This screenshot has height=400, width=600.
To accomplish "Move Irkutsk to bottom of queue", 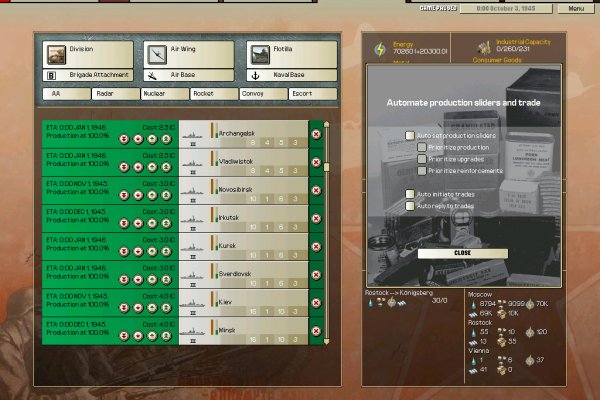I will click(x=124, y=223).
